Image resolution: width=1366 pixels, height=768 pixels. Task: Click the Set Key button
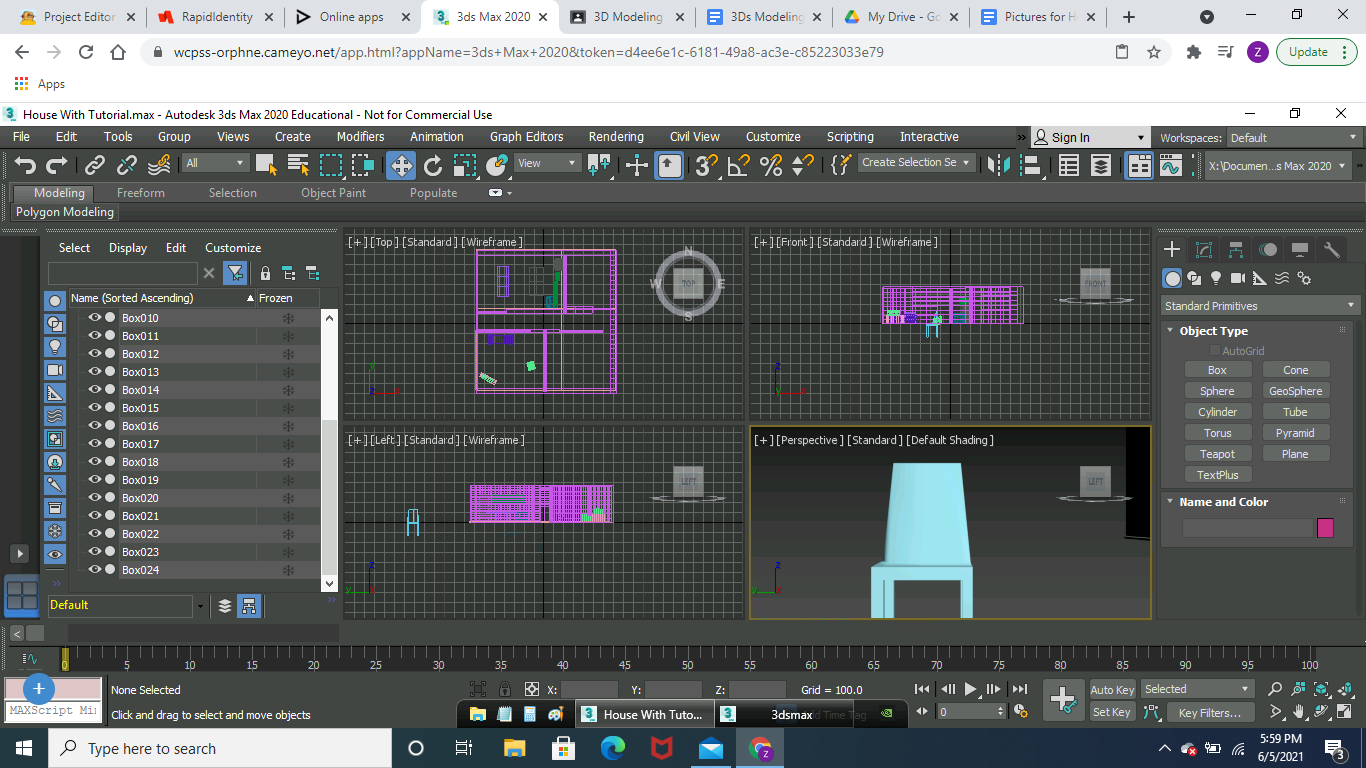pyautogui.click(x=1112, y=713)
